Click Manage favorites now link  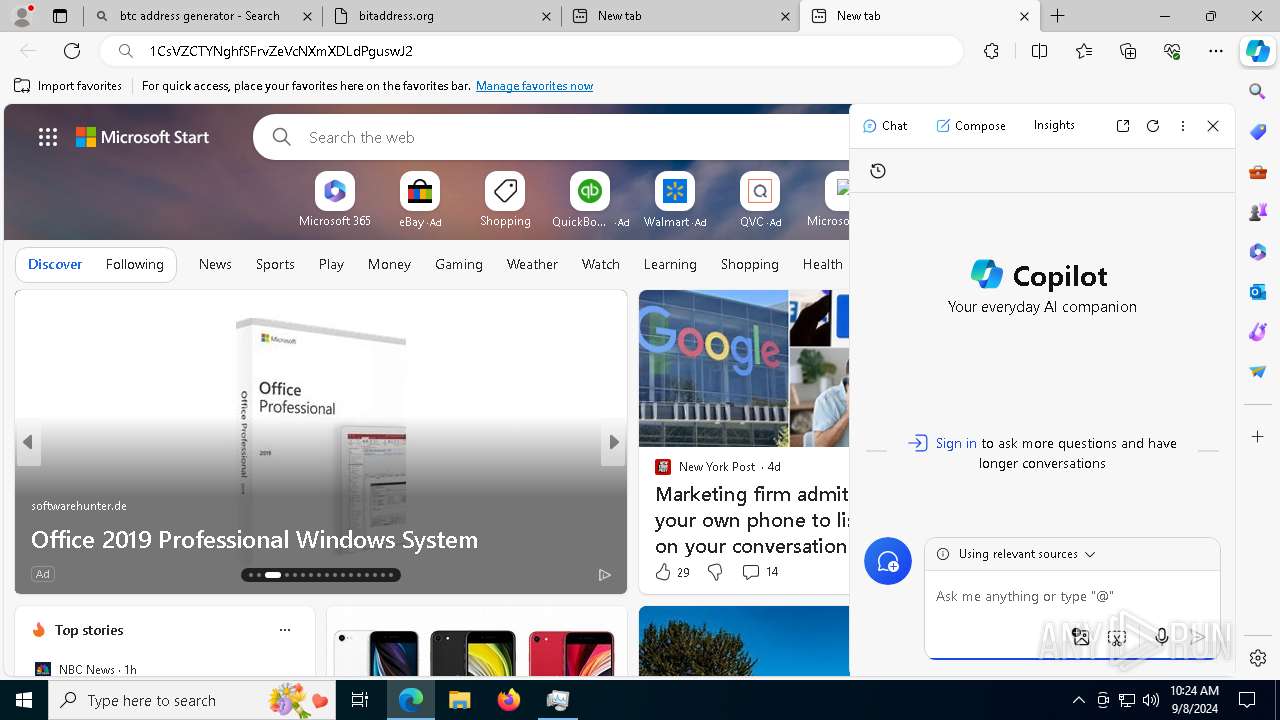(534, 86)
